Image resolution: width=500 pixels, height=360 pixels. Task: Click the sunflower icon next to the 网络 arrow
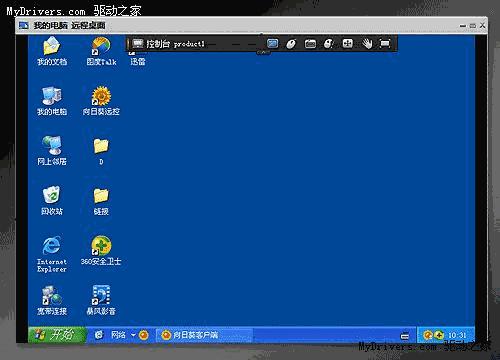click(x=144, y=335)
